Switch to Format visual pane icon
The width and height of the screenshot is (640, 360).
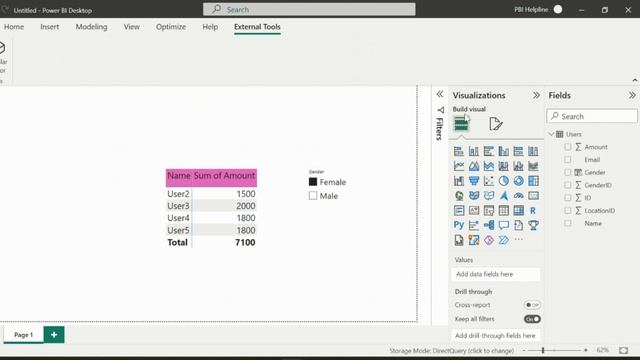496,124
